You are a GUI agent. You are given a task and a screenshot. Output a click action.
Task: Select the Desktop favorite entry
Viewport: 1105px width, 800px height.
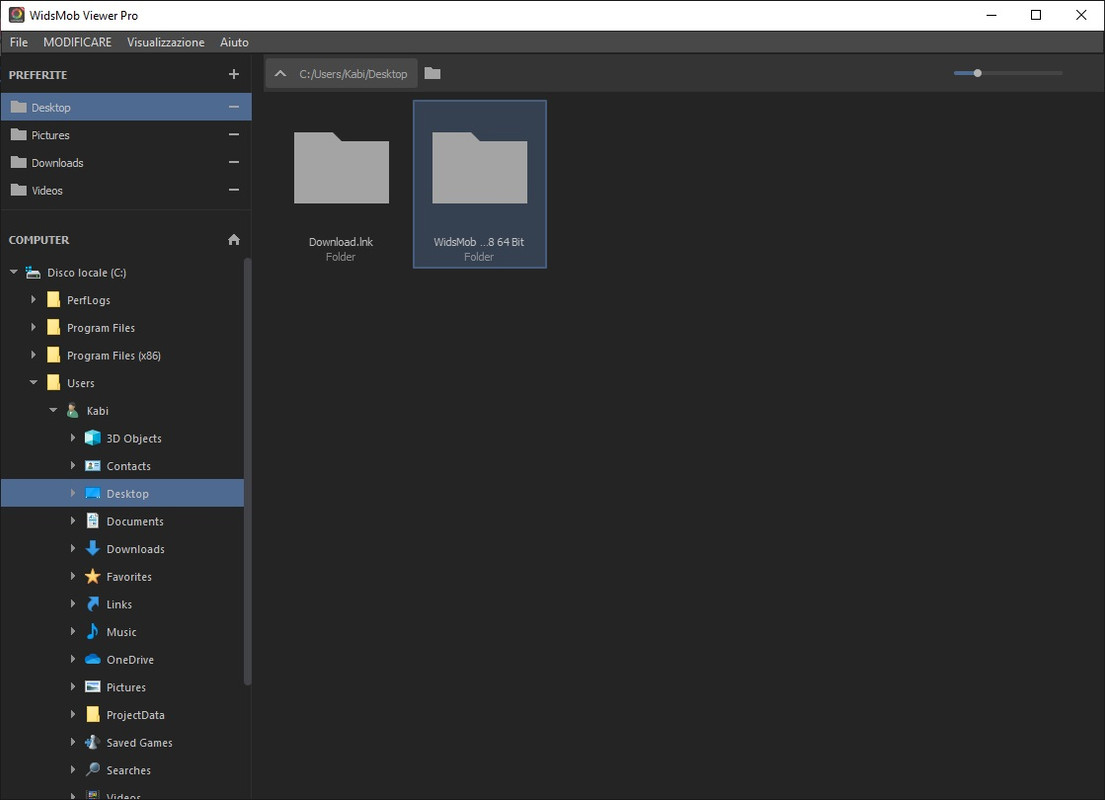pyautogui.click(x=126, y=107)
